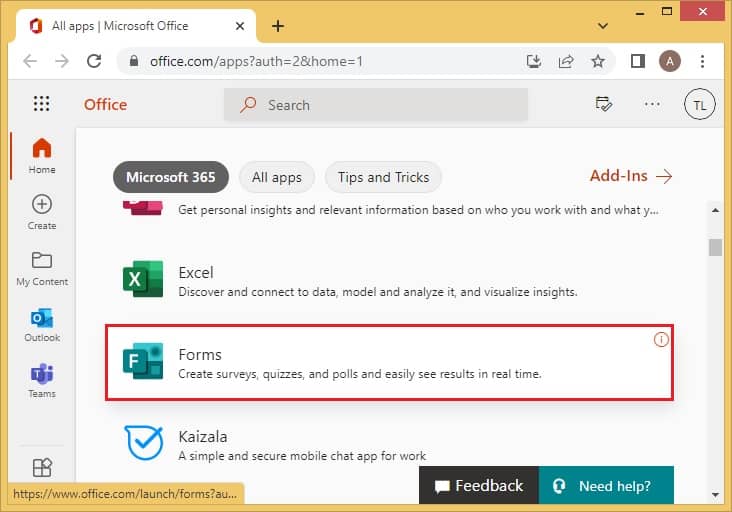The width and height of the screenshot is (732, 512).
Task: Click the Forms app name
Action: click(x=200, y=355)
